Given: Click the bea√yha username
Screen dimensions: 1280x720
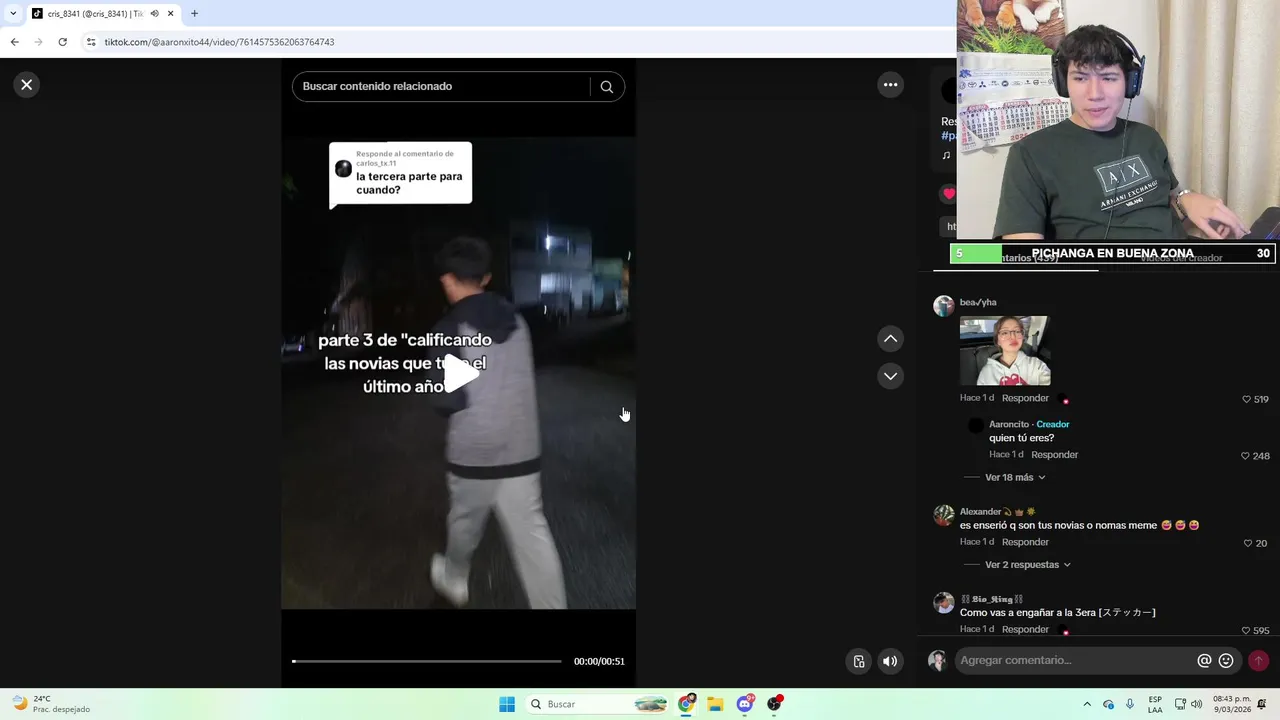Looking at the screenshot, I should (x=978, y=302).
